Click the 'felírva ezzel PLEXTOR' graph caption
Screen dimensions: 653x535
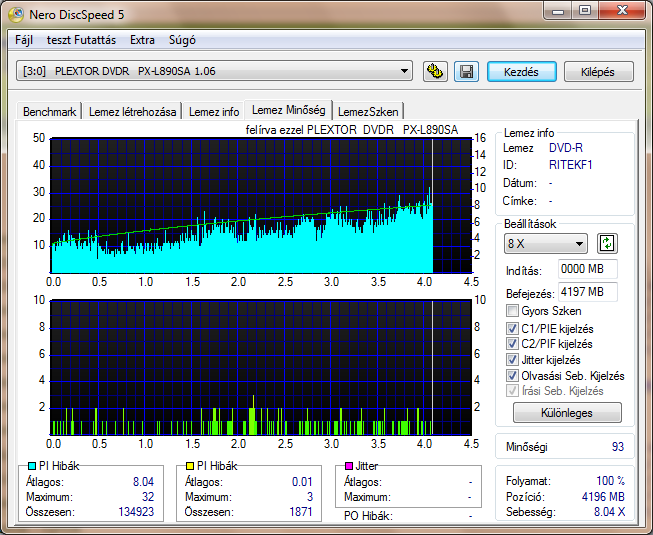tap(351, 130)
